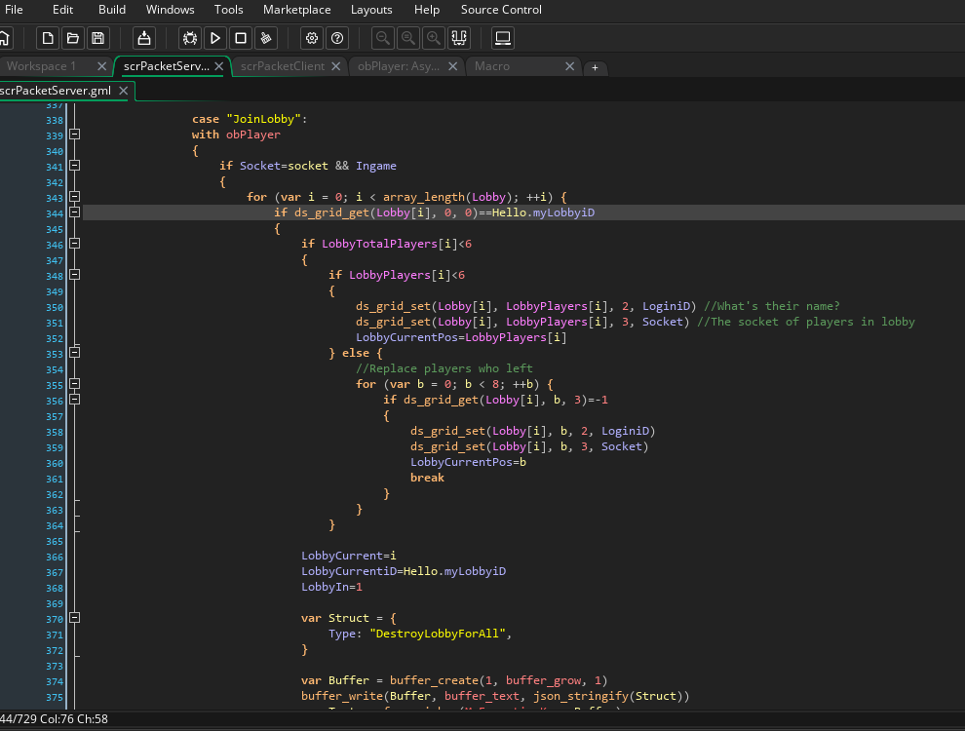The image size is (965, 731).
Task: Save the project with the disk icon
Action: click(x=98, y=38)
